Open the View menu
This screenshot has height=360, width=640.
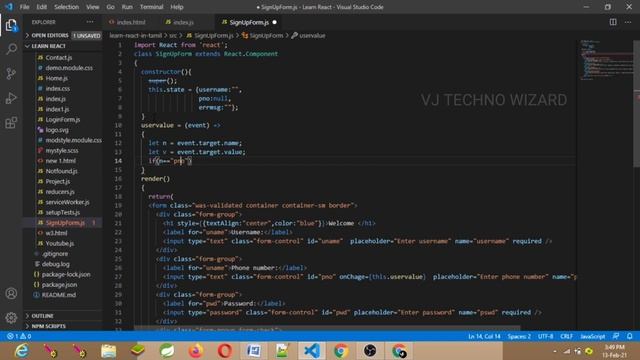93,7
